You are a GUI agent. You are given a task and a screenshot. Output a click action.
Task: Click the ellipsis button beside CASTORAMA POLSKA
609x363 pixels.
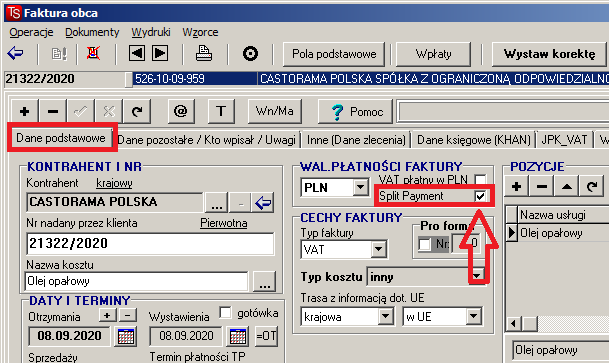[217, 203]
